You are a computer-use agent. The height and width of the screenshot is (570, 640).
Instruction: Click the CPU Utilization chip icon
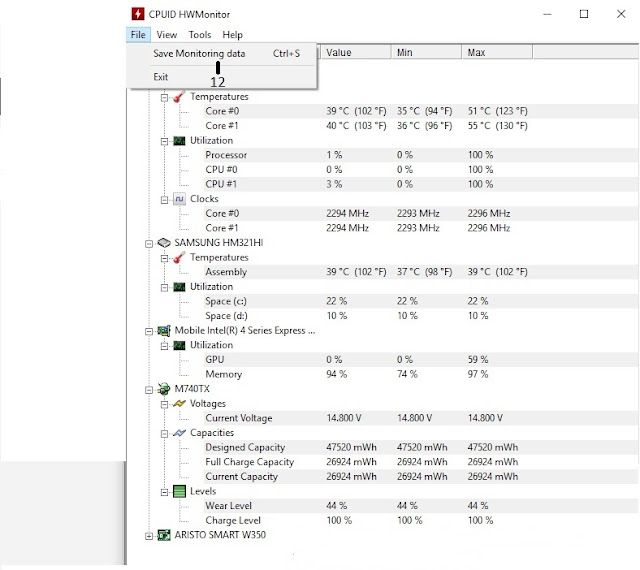click(179, 141)
